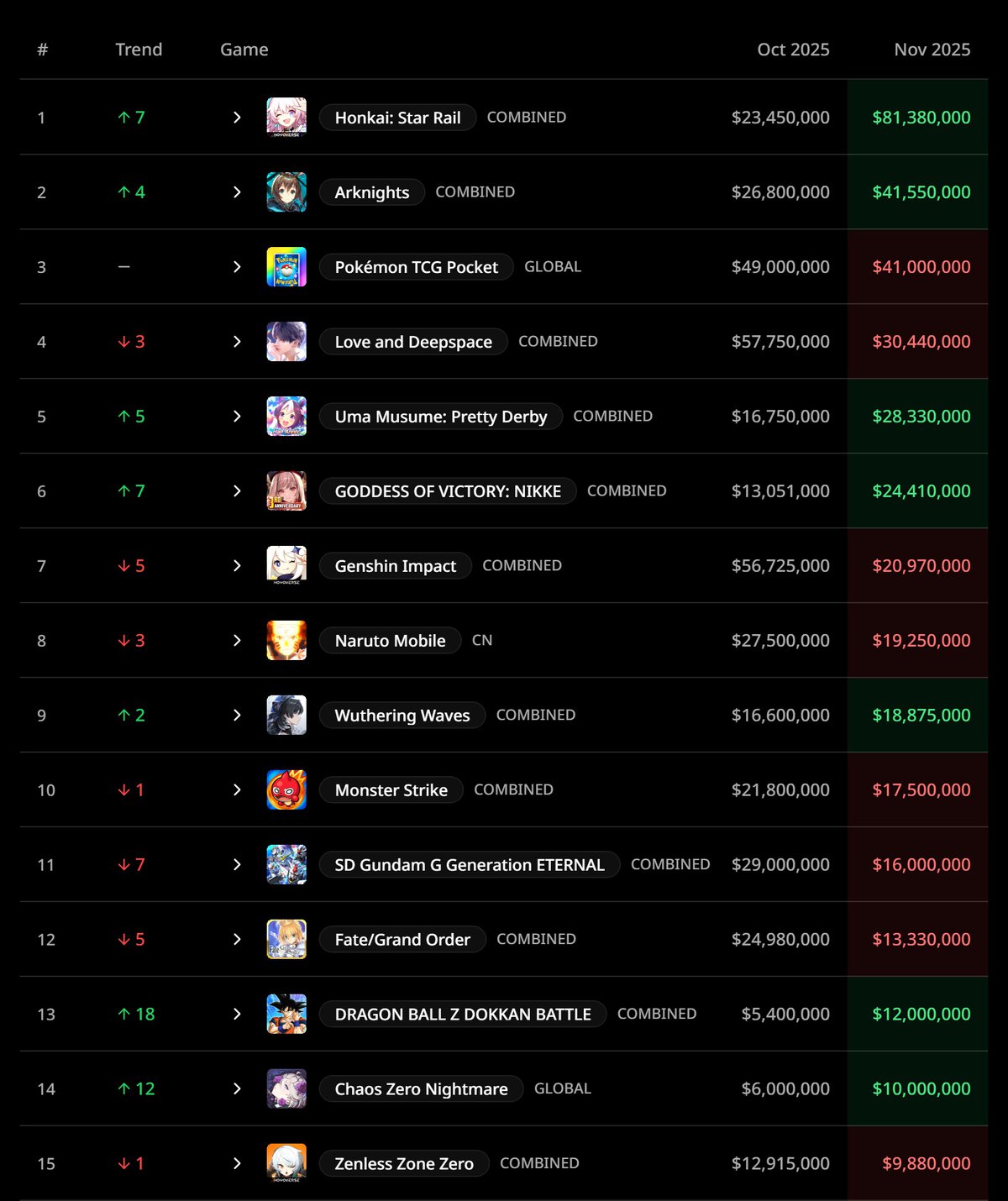1008x1201 pixels.
Task: Click the Naruto Mobile game icon
Action: click(x=286, y=641)
